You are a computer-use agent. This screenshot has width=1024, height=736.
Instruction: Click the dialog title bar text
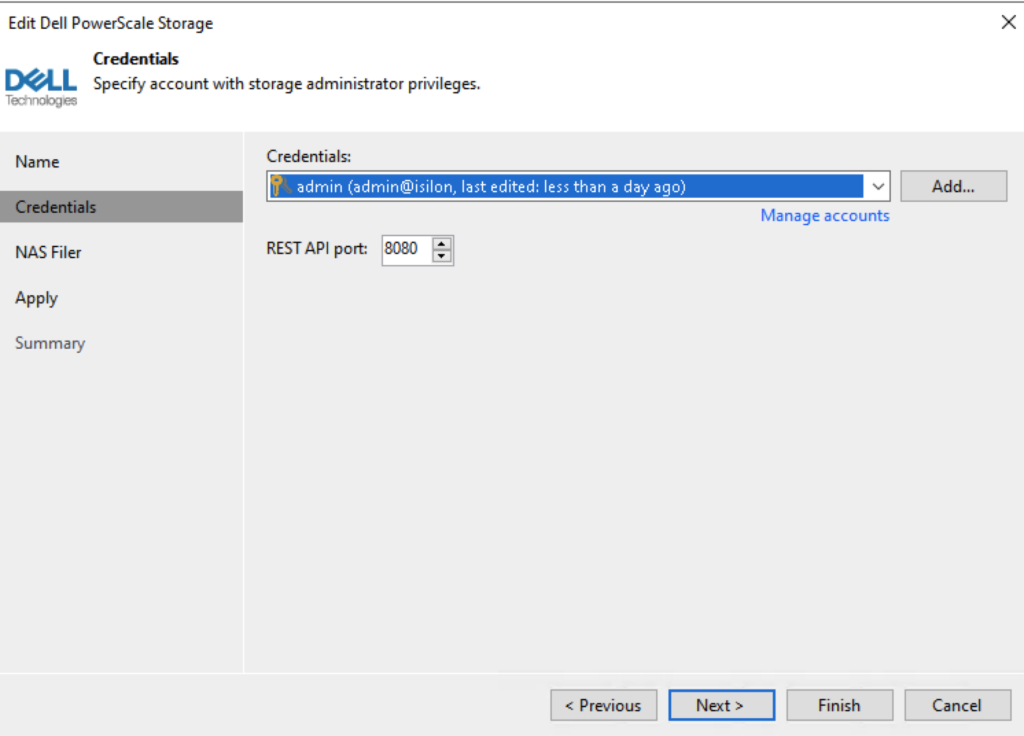(110, 23)
